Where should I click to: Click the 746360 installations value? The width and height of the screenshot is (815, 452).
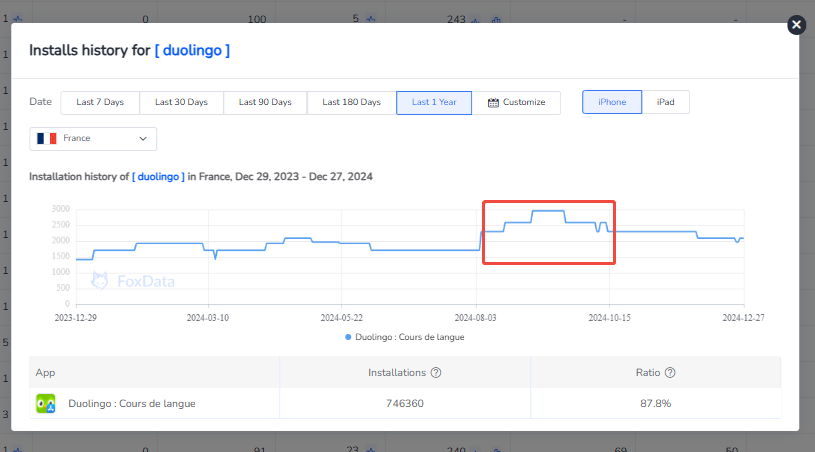click(x=404, y=404)
